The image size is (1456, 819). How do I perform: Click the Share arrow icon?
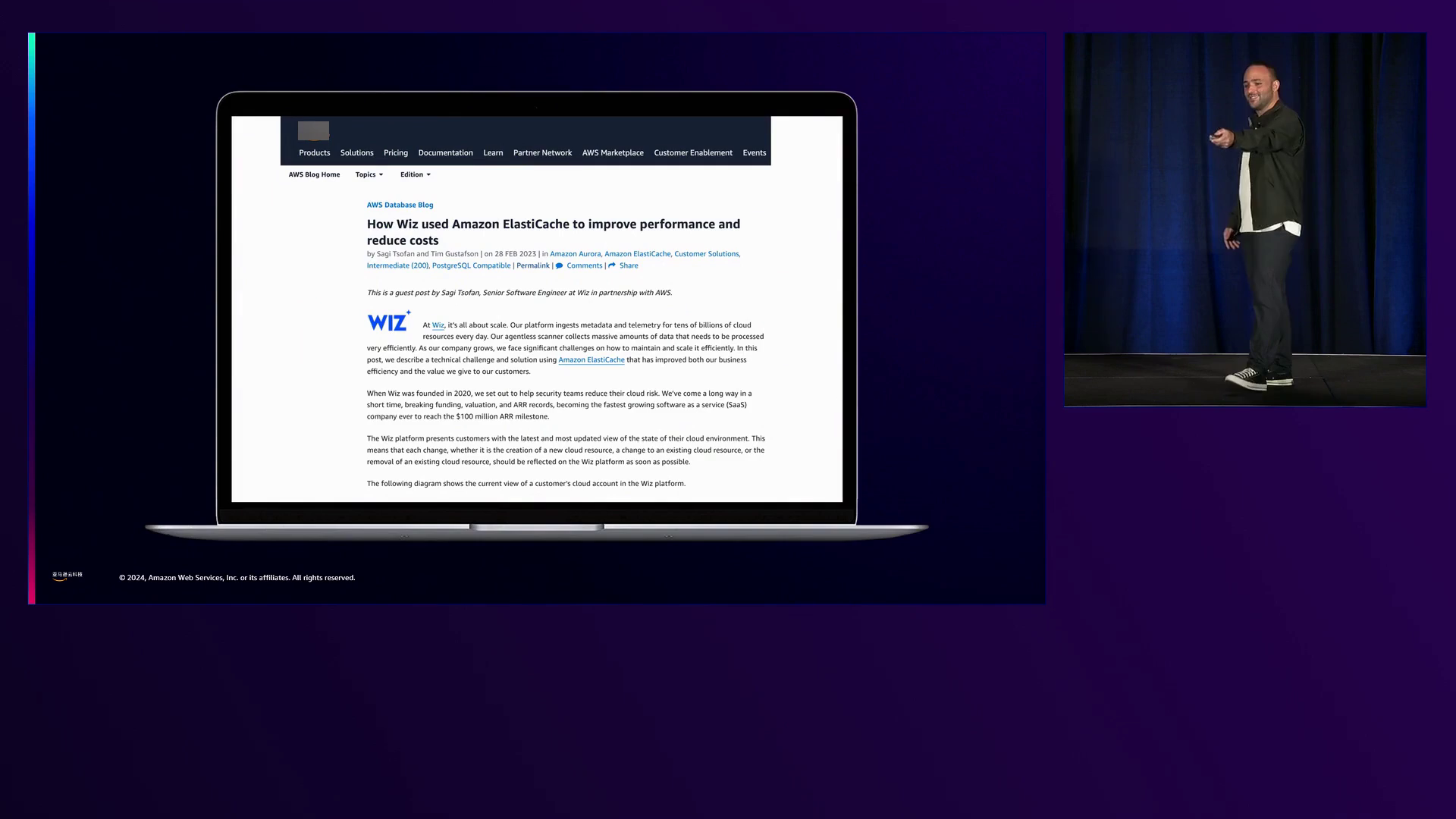(612, 265)
